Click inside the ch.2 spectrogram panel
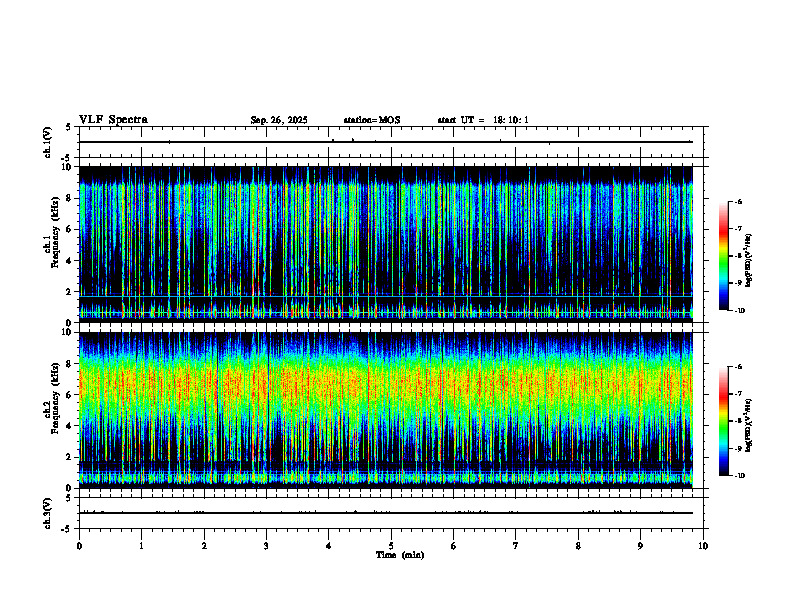Viewport: 792px width, 612px height. point(386,410)
